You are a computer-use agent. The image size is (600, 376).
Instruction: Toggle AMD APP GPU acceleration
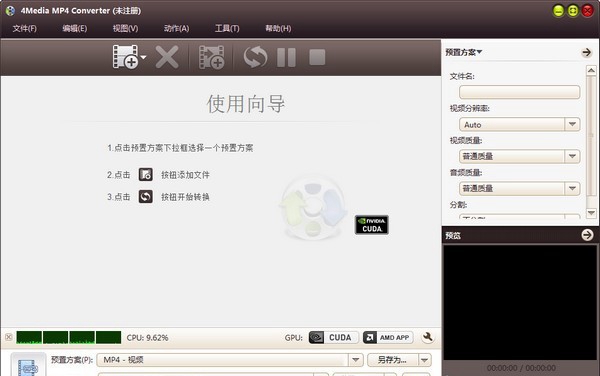388,337
